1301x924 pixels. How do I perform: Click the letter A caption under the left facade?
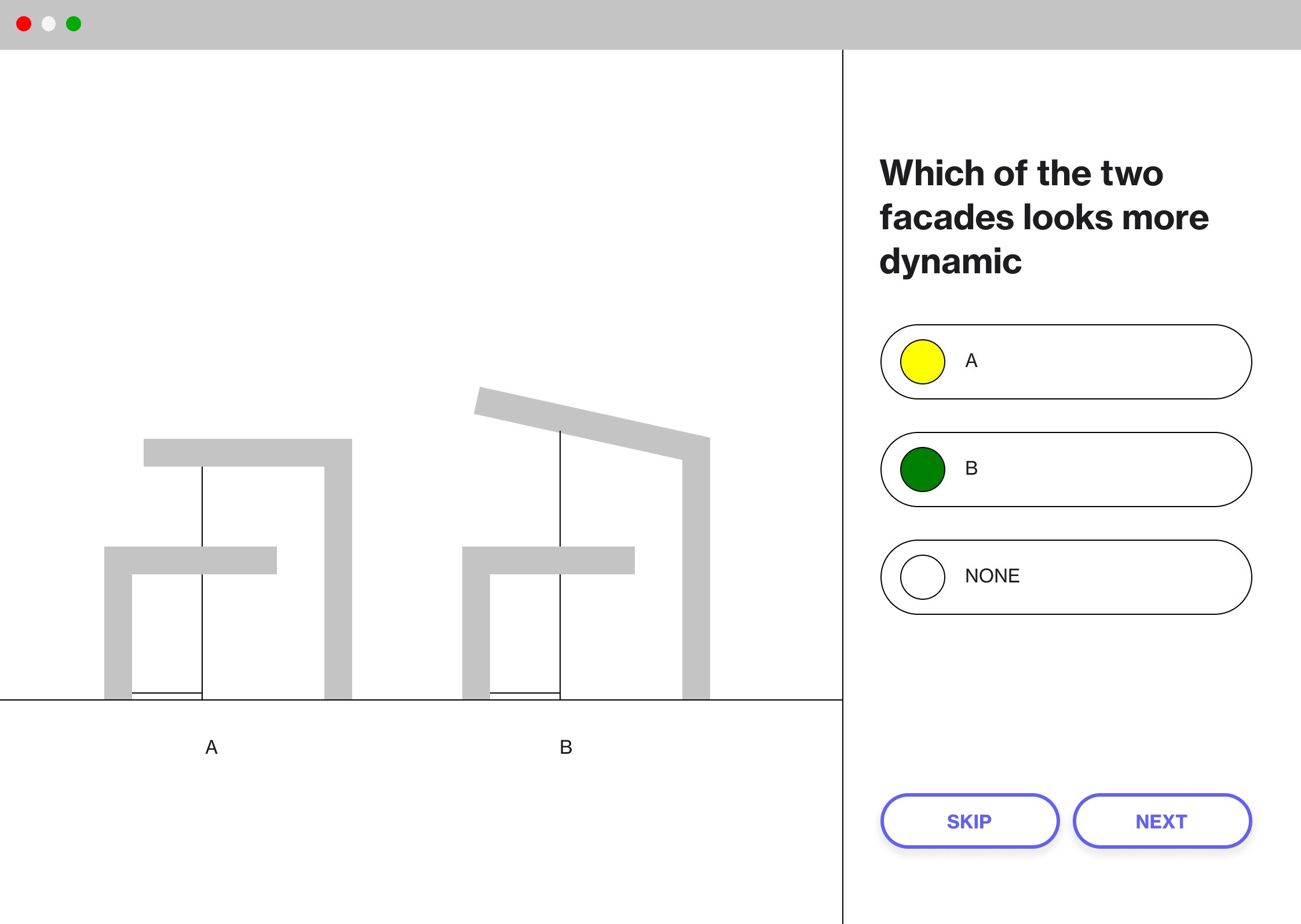(x=211, y=747)
